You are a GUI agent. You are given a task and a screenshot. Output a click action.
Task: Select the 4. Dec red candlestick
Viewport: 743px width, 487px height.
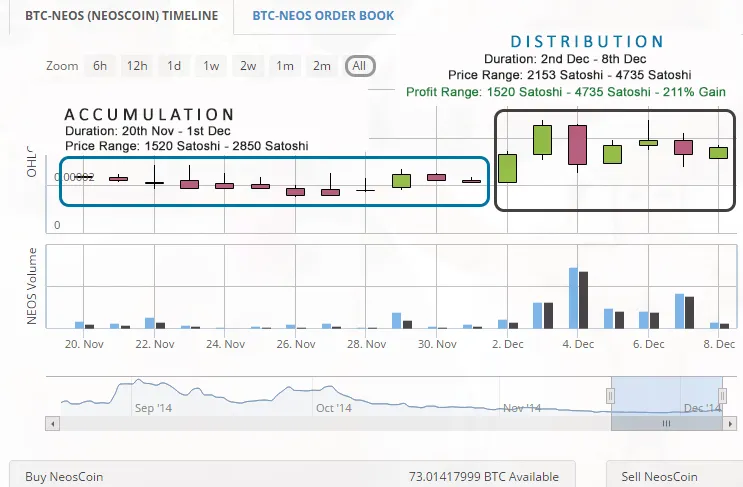[x=578, y=145]
